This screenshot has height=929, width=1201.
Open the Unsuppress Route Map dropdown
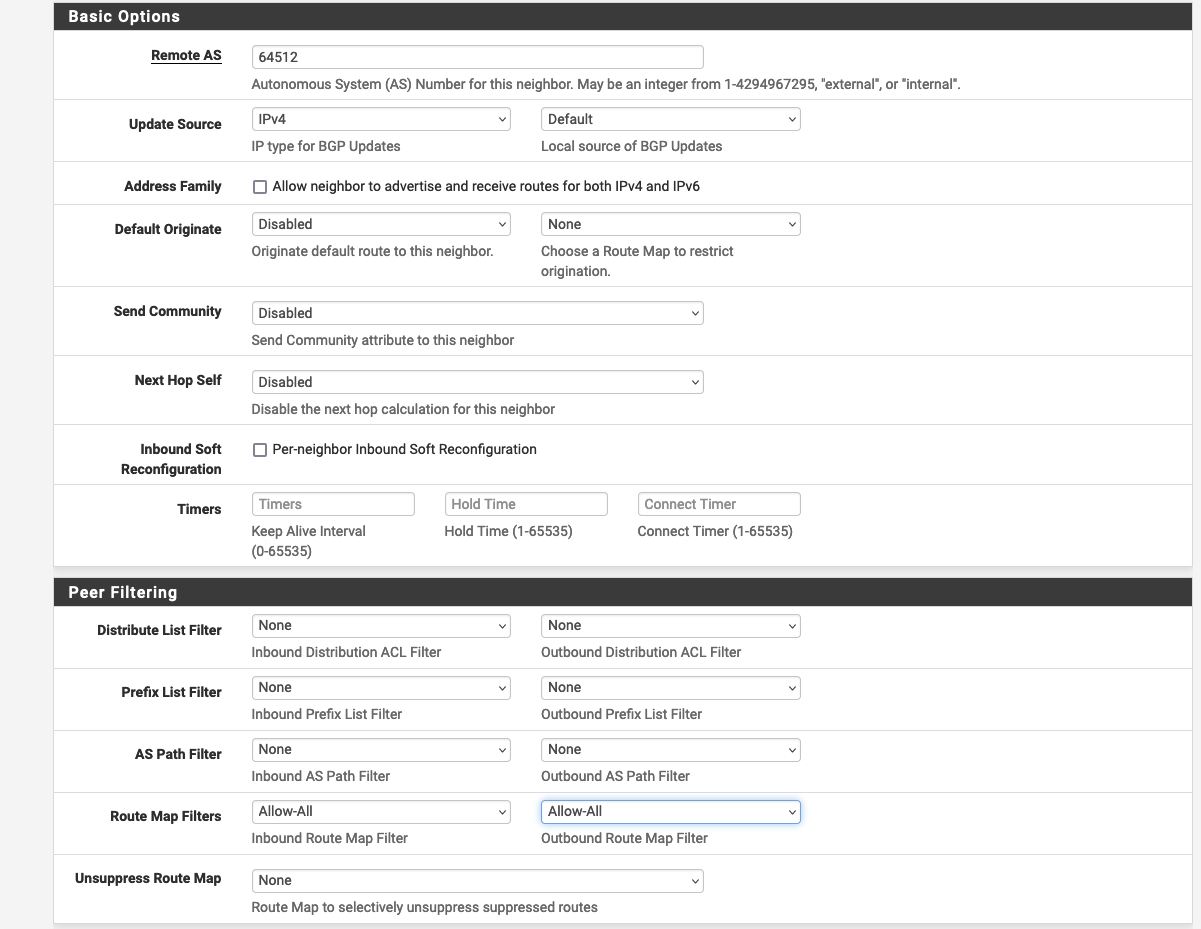point(477,880)
